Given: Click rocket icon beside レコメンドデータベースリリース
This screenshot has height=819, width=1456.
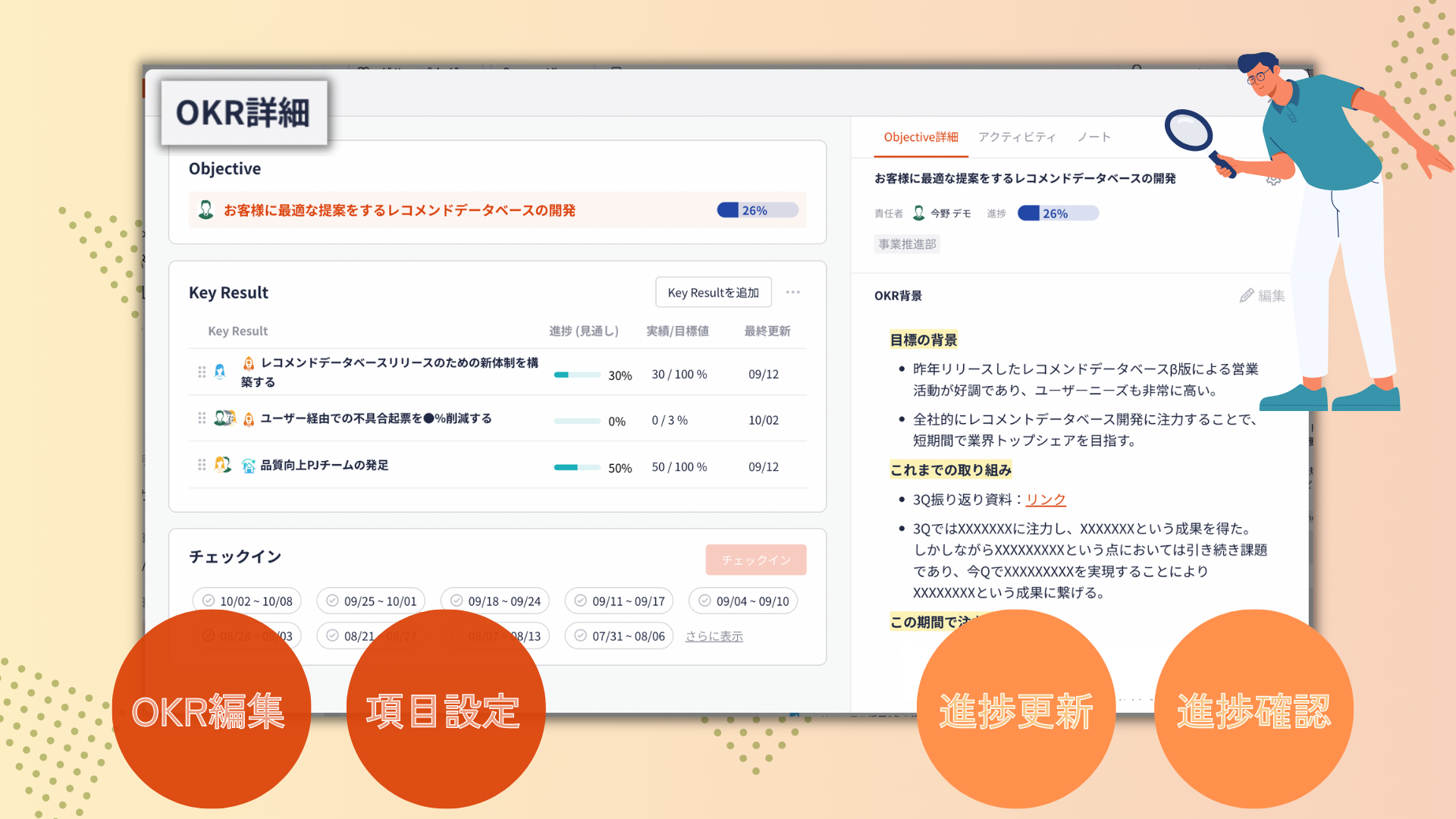Looking at the screenshot, I should 248,363.
